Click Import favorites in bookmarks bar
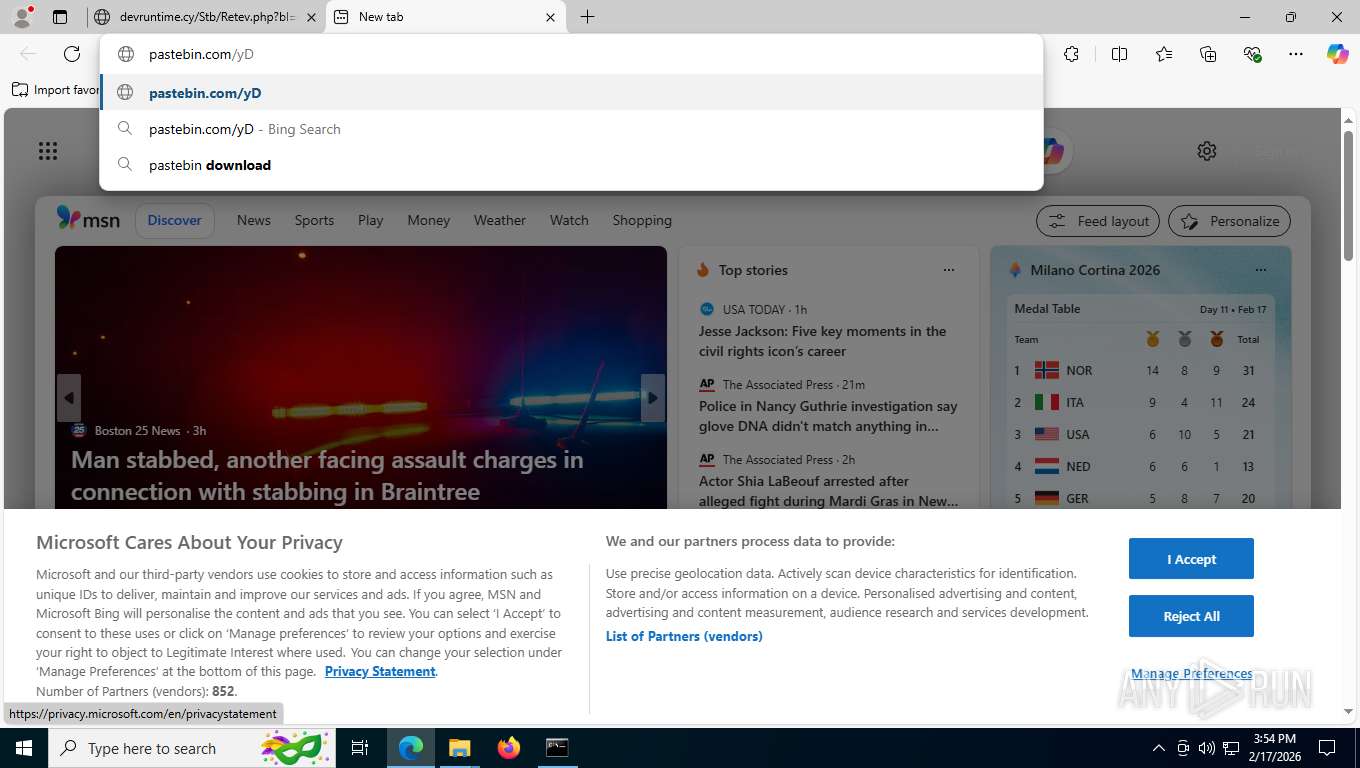The height and width of the screenshot is (768, 1360). (x=56, y=90)
